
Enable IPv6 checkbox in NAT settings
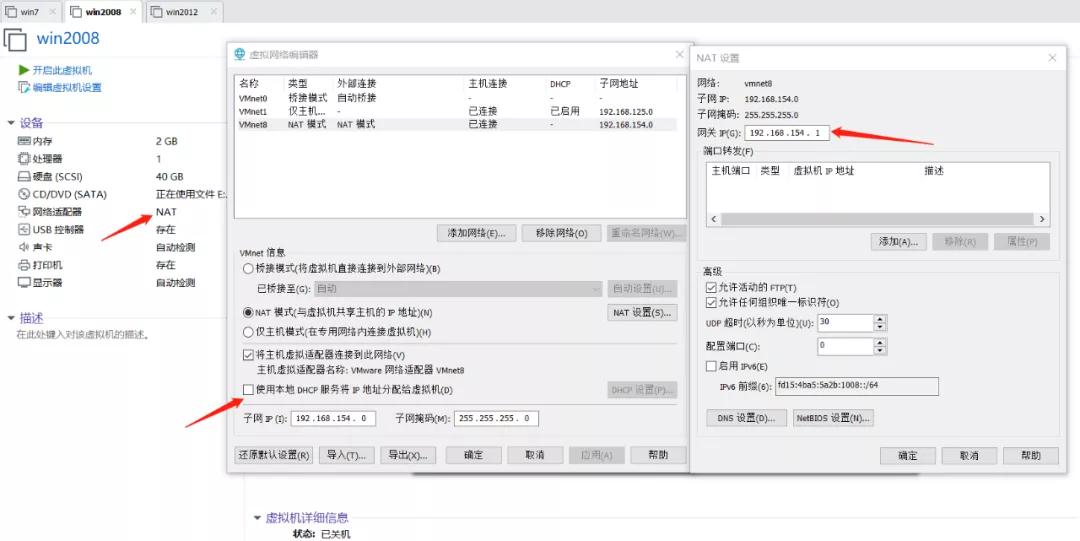(712, 366)
